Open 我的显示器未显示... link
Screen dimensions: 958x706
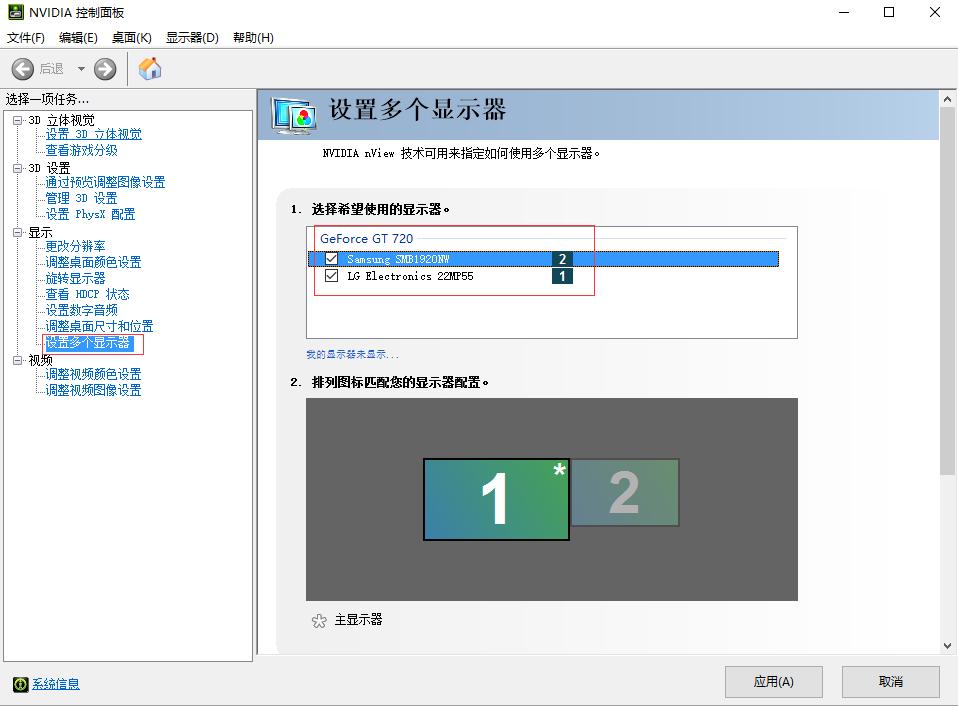click(x=354, y=353)
